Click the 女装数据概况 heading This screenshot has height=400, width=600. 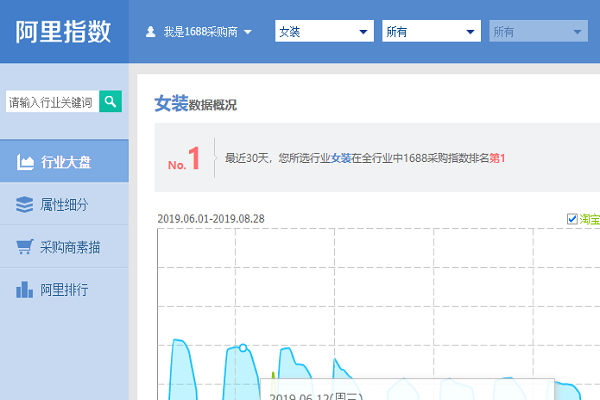coord(196,103)
